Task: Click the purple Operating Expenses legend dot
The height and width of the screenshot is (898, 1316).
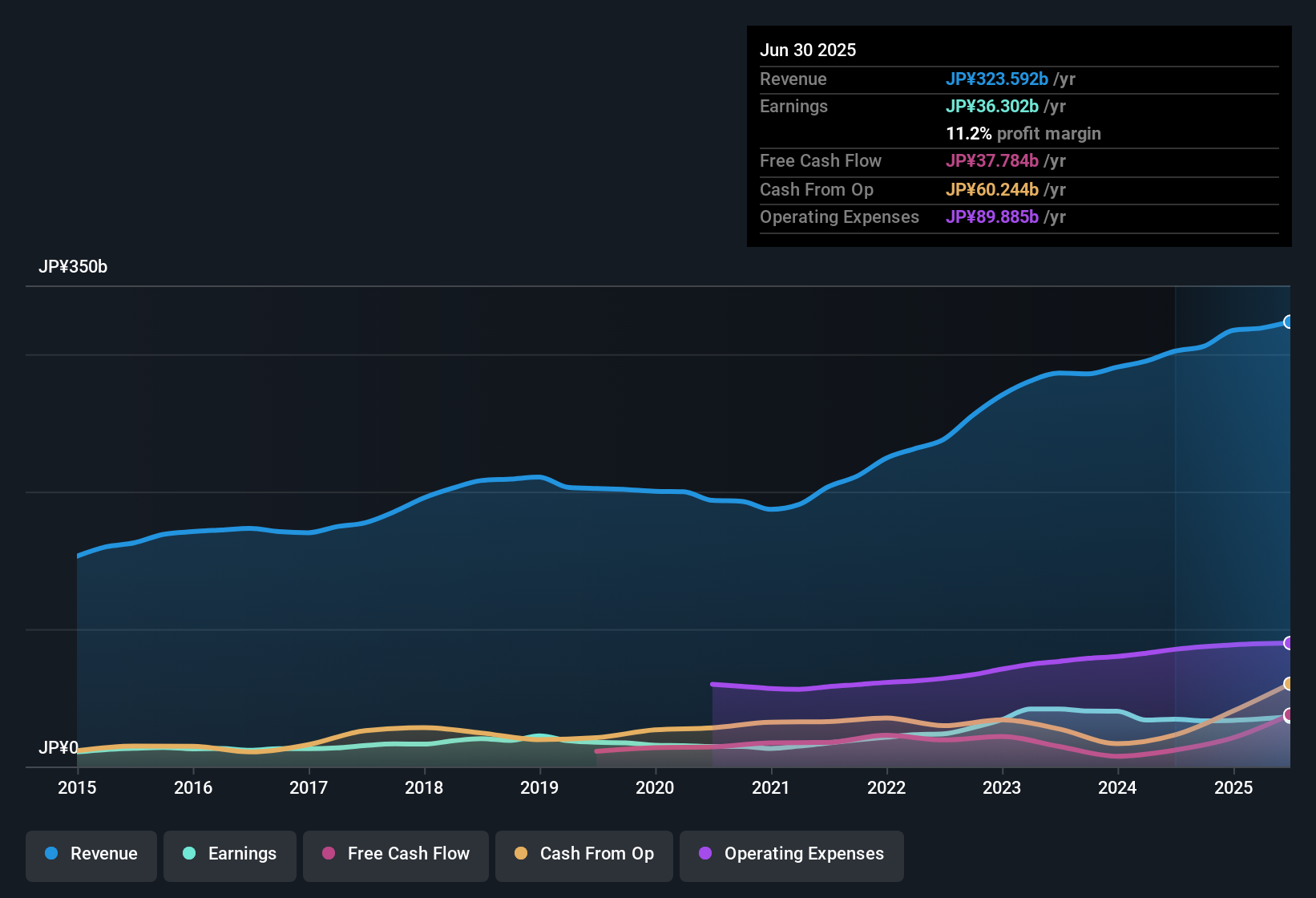Action: coord(705,853)
